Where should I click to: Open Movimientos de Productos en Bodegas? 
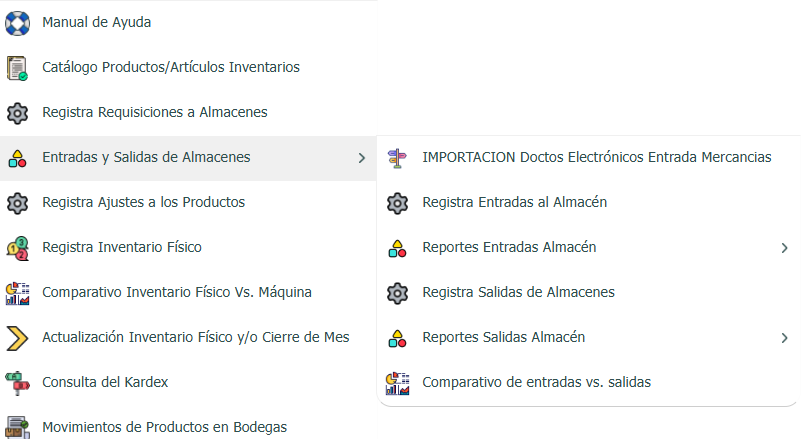[x=164, y=427]
